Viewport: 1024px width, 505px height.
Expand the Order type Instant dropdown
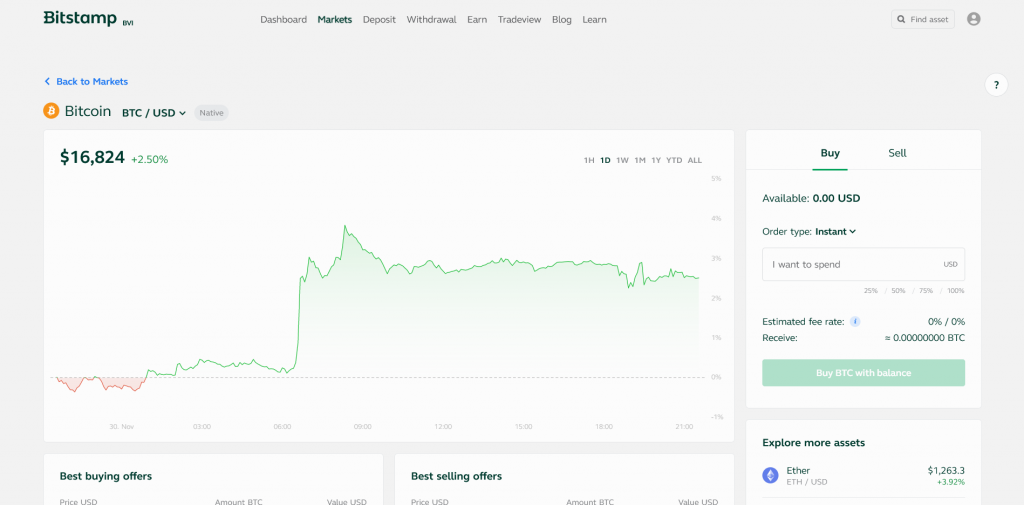(835, 231)
